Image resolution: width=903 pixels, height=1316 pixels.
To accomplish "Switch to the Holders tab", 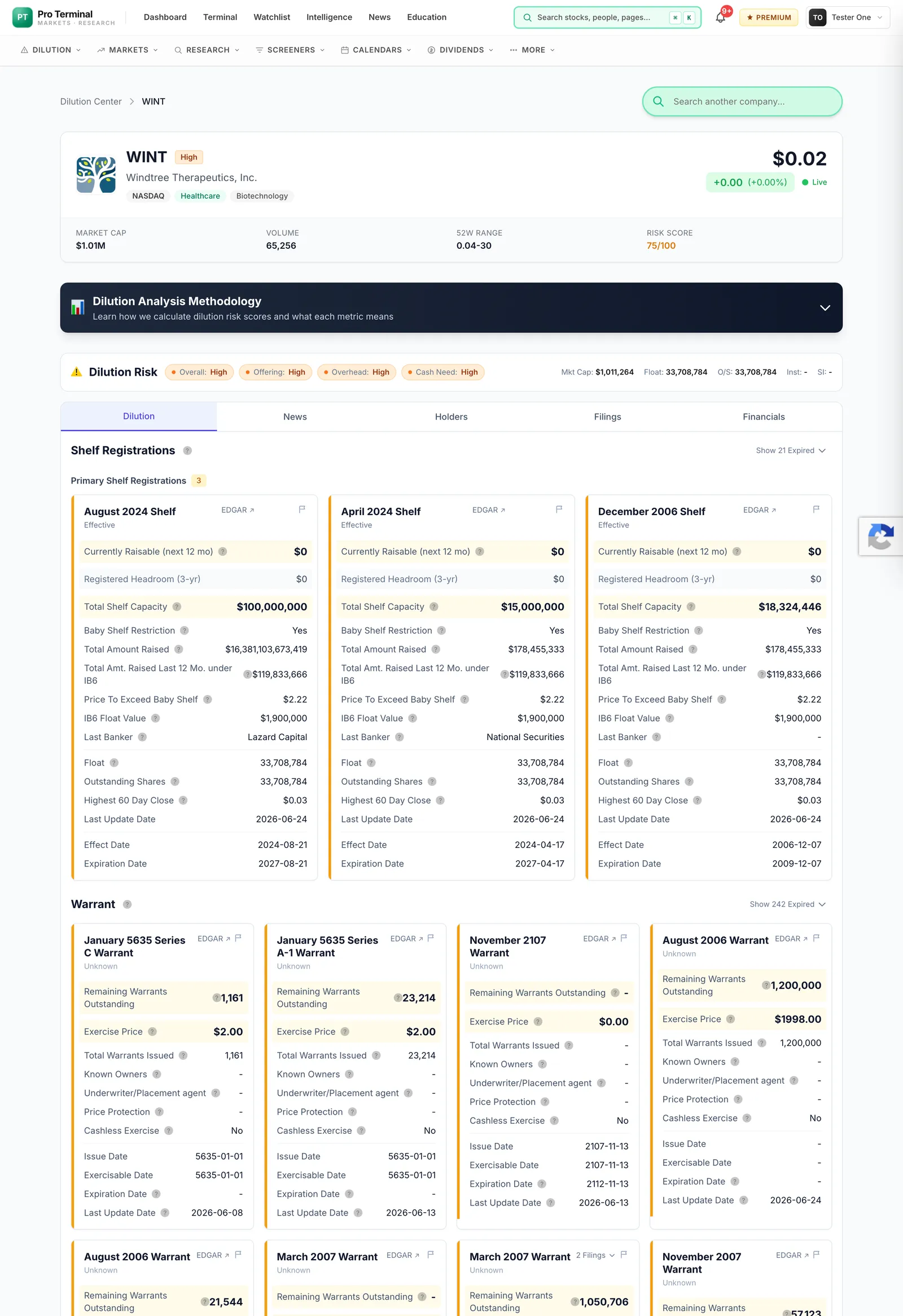I will (x=451, y=417).
